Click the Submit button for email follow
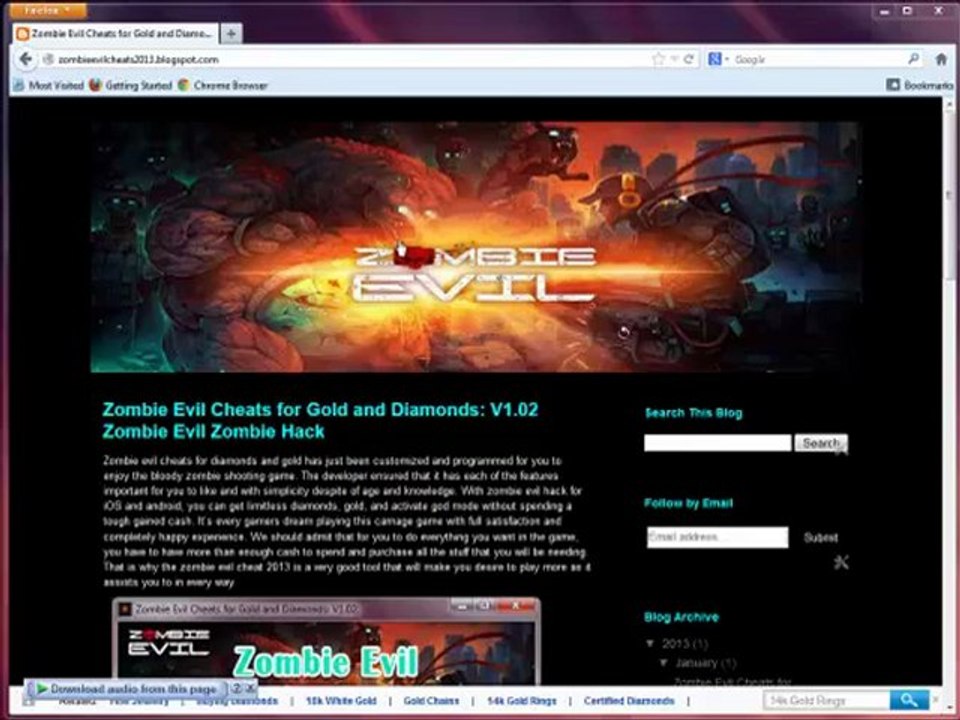The image size is (960, 720). pos(820,538)
